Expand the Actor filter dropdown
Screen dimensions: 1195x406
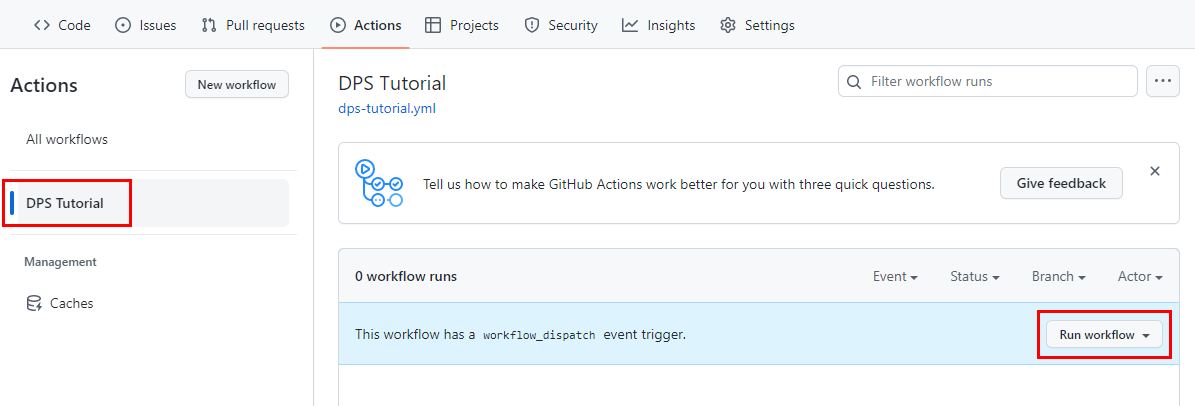(1140, 276)
